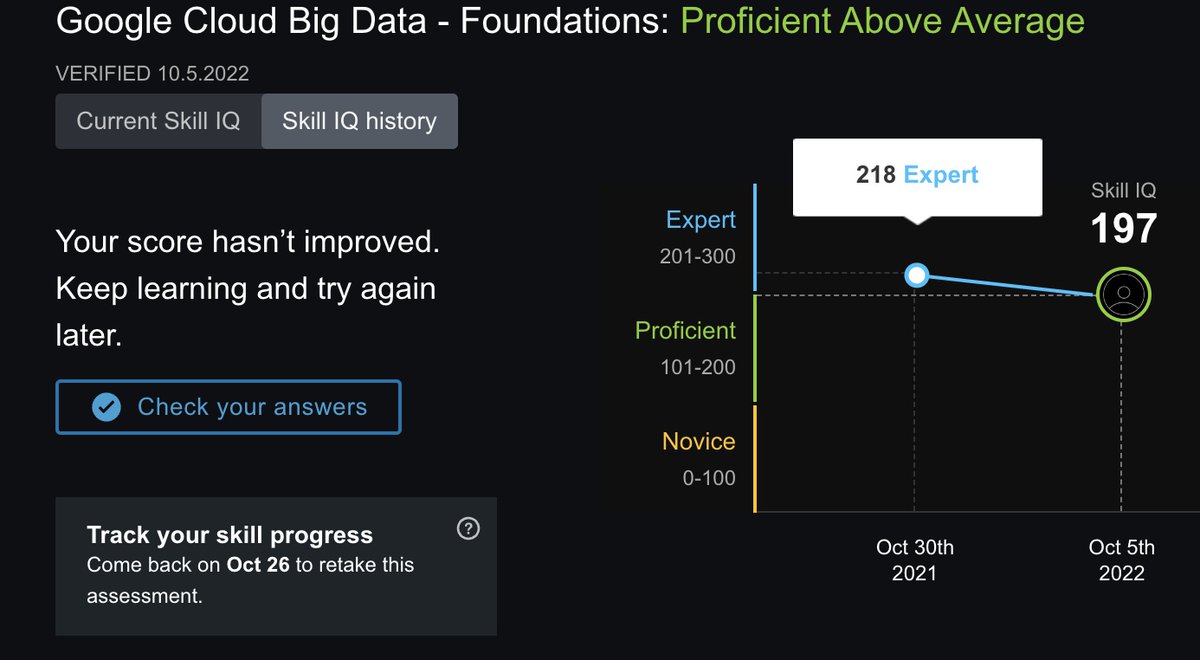Select the Novice level label

pos(698,441)
